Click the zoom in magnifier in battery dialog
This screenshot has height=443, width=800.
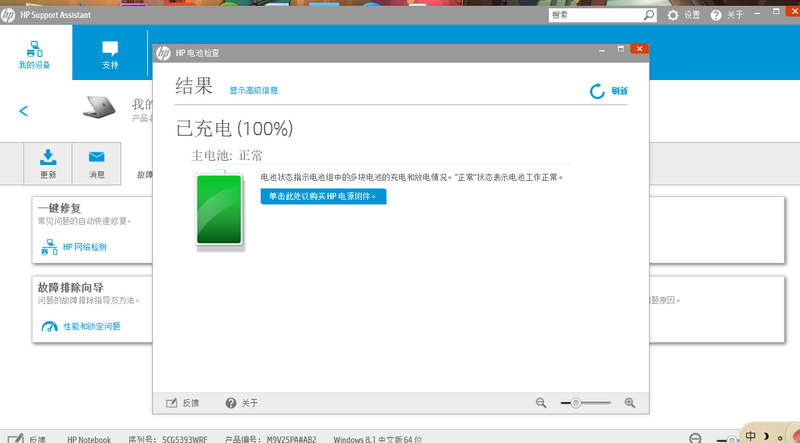click(x=630, y=402)
